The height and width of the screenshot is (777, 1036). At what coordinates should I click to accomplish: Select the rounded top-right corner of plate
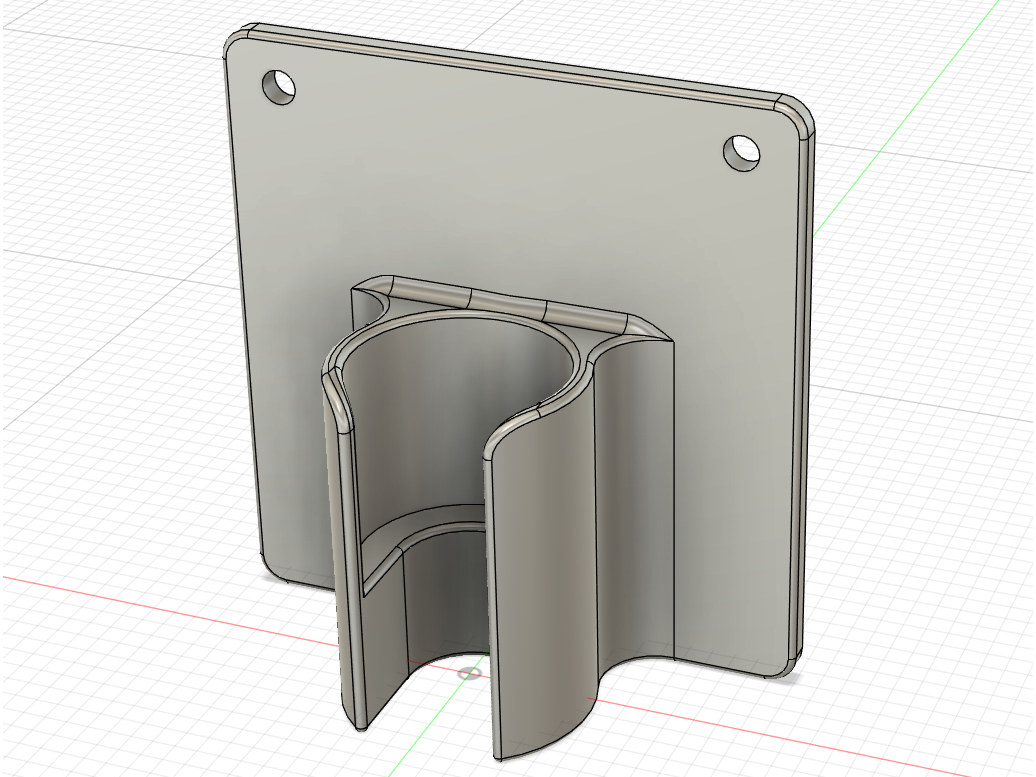(x=796, y=116)
